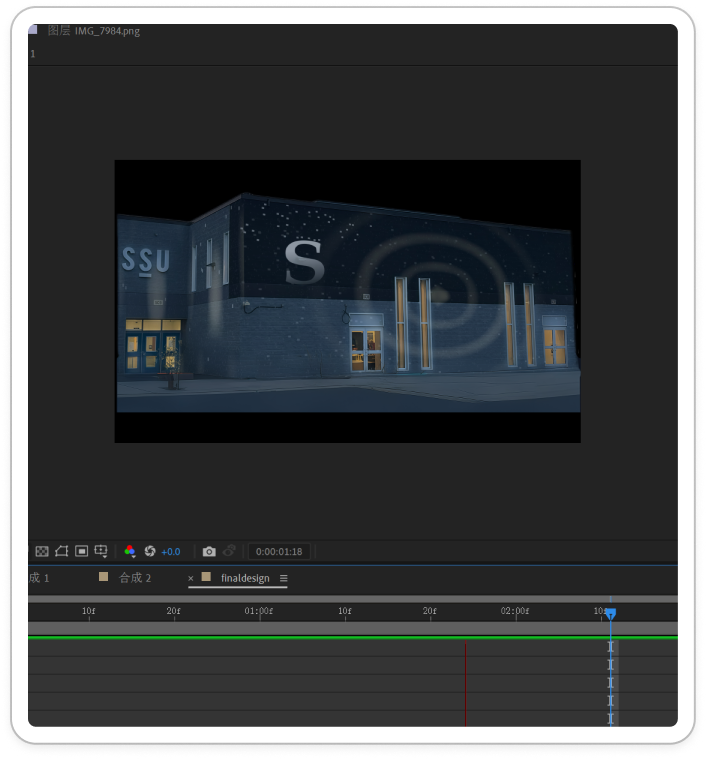Screen dimensions: 706x759
Task: Take a snapshot with the camera icon
Action: (x=209, y=551)
